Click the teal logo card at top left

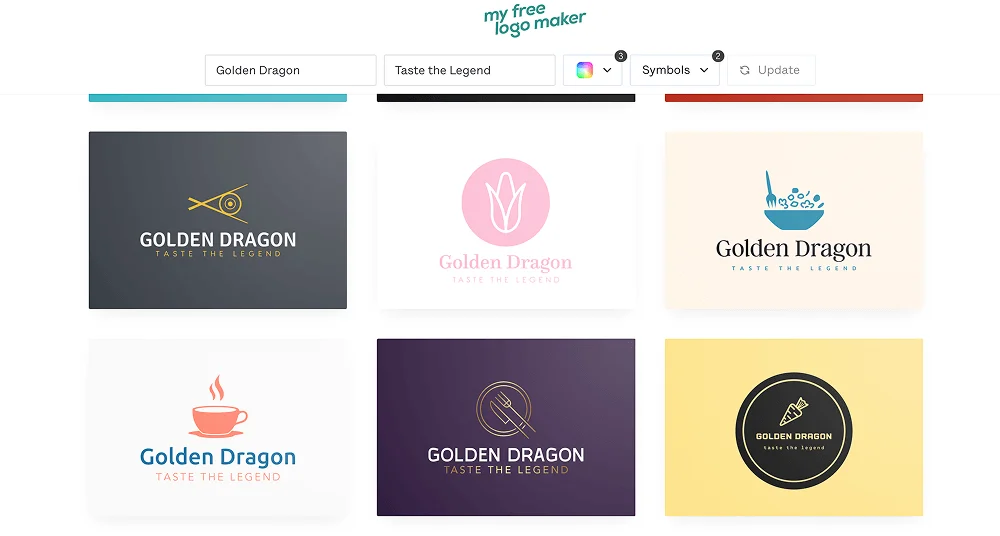tap(217, 97)
